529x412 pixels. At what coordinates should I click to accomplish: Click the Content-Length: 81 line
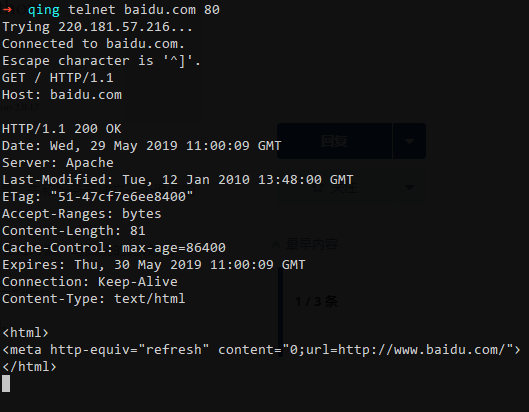tap(74, 231)
